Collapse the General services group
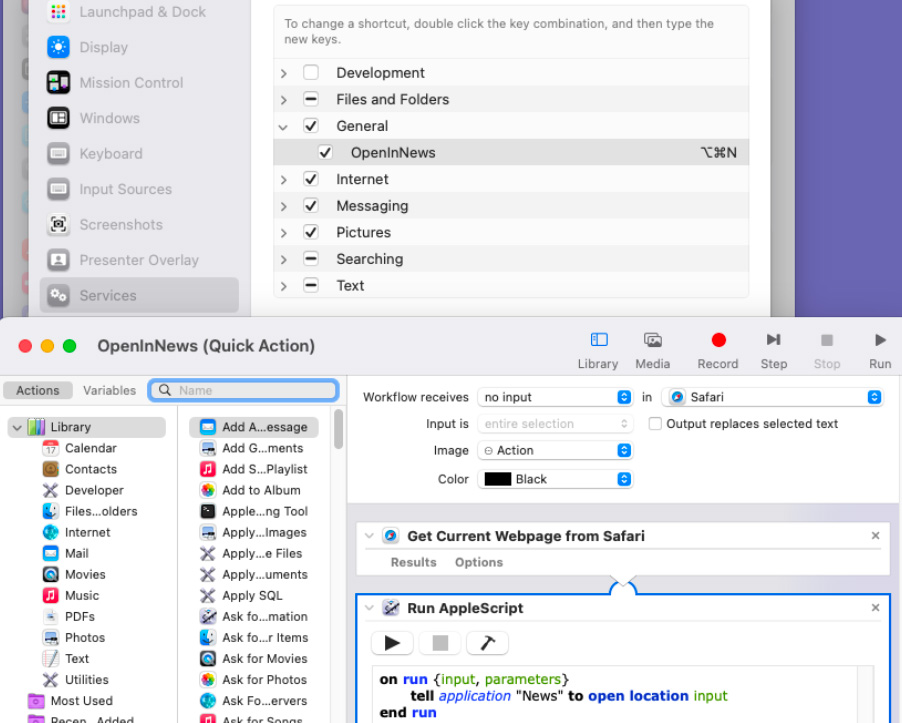Screen dimensions: 902x723 point(283,127)
